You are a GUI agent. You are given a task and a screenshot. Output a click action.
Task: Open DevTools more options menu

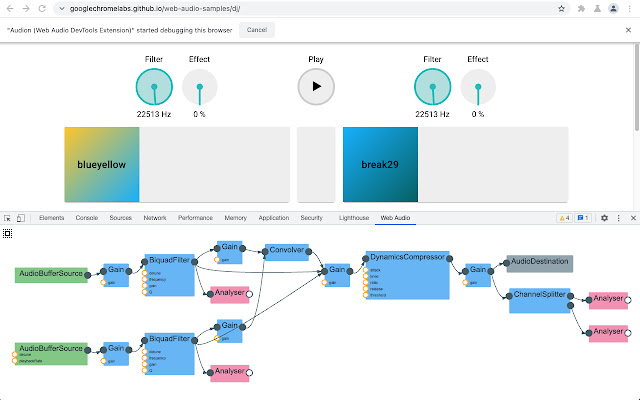point(618,218)
